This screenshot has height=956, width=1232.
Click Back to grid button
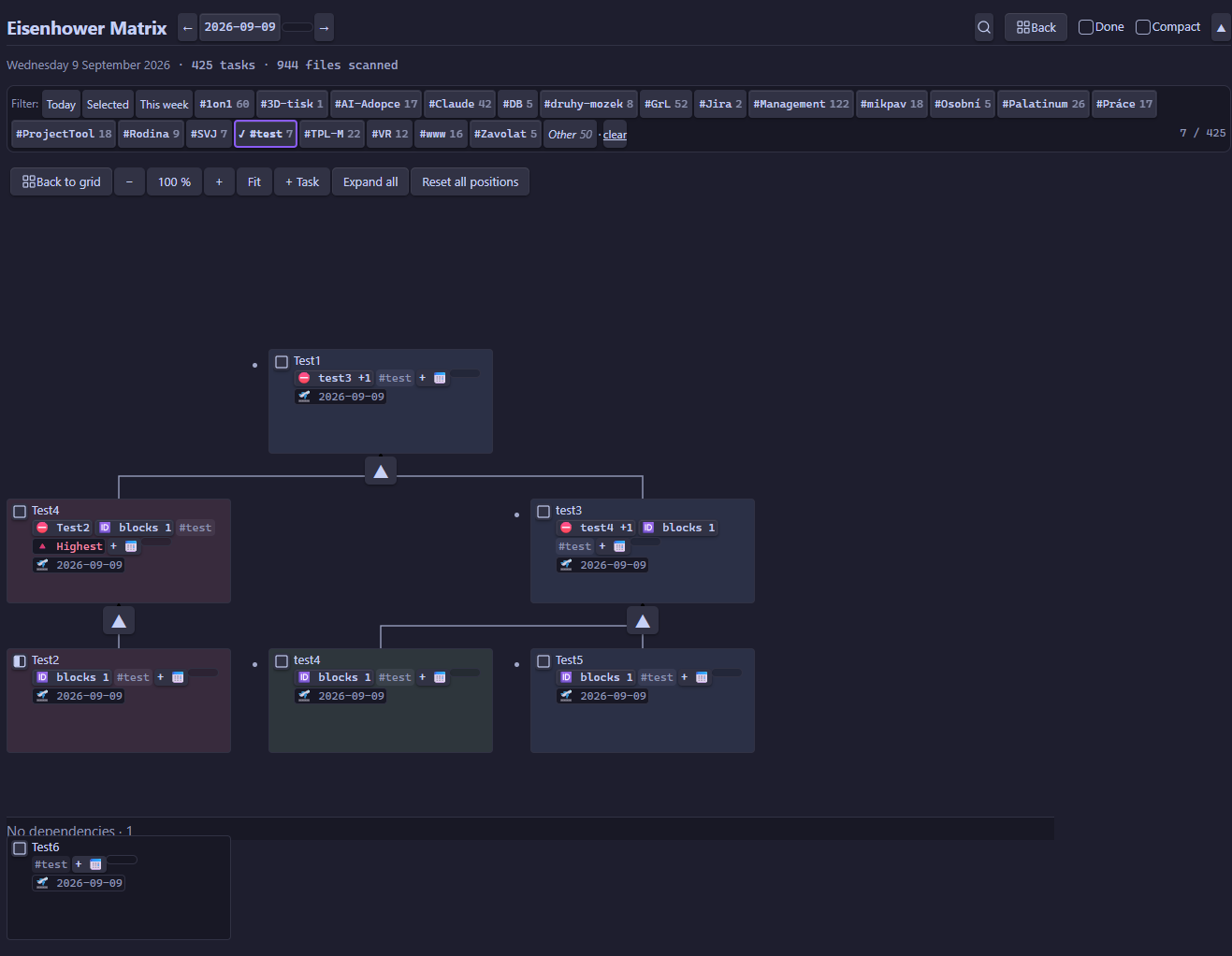tap(62, 181)
